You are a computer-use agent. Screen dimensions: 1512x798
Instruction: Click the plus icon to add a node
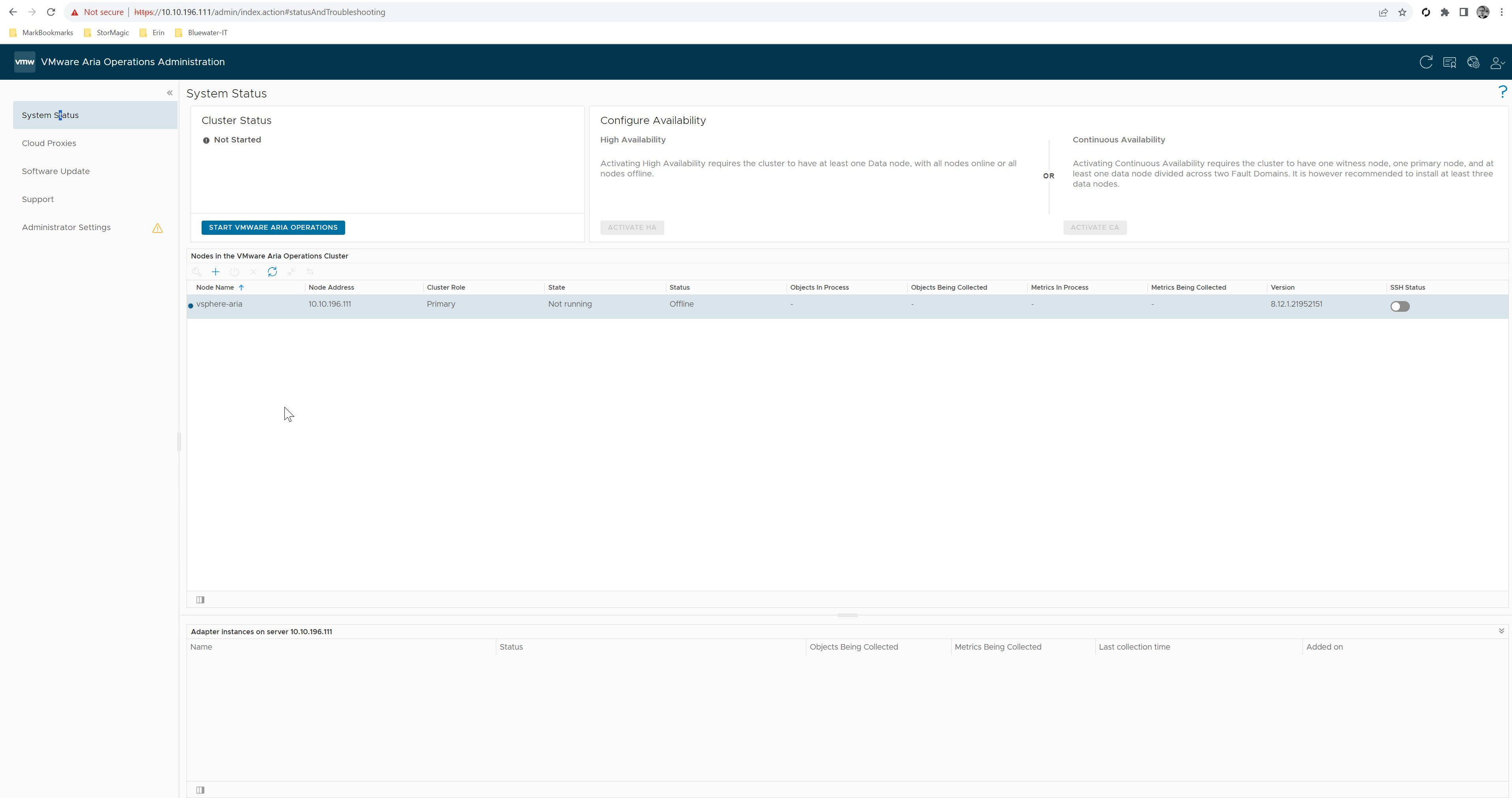pos(215,272)
